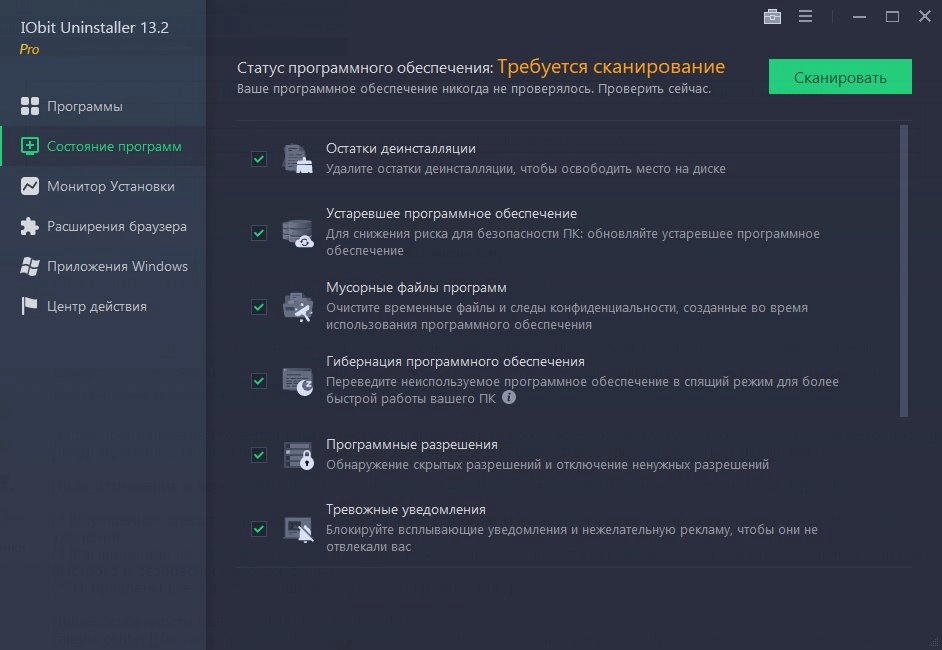Click the Мусорные файлы программ icon
The height and width of the screenshot is (650, 942).
[297, 307]
